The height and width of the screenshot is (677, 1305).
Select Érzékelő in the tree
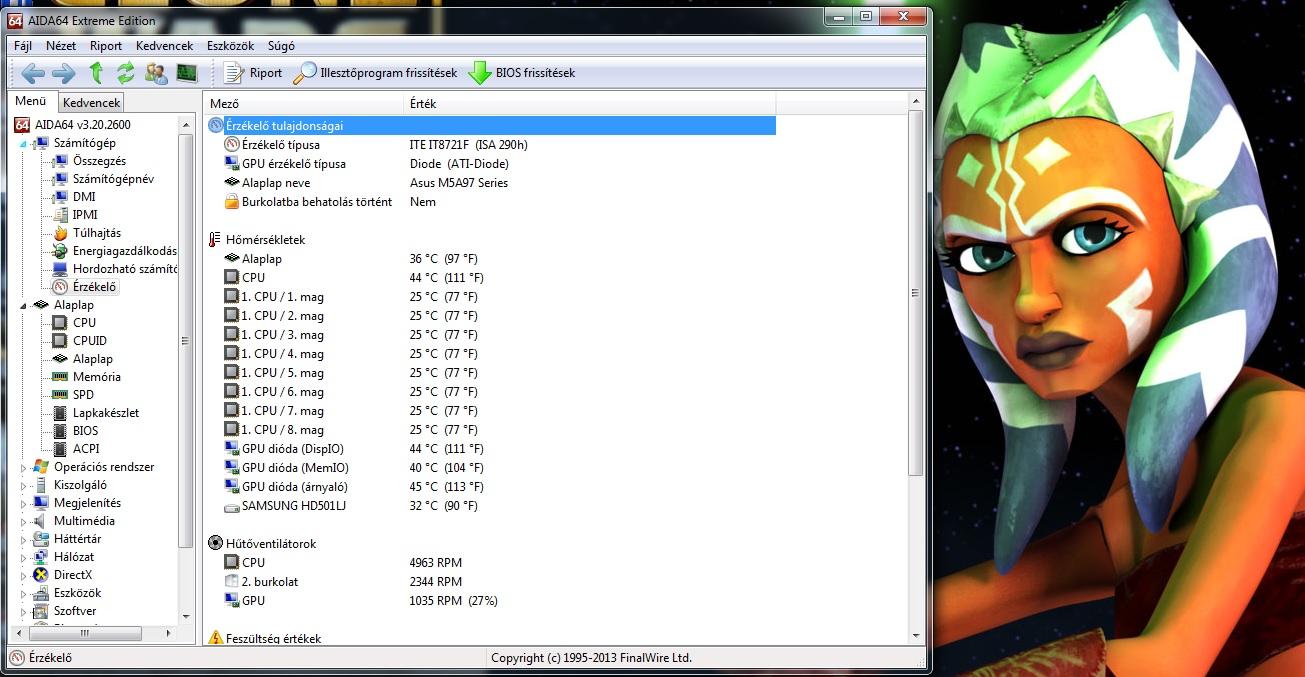pyautogui.click(x=95, y=287)
